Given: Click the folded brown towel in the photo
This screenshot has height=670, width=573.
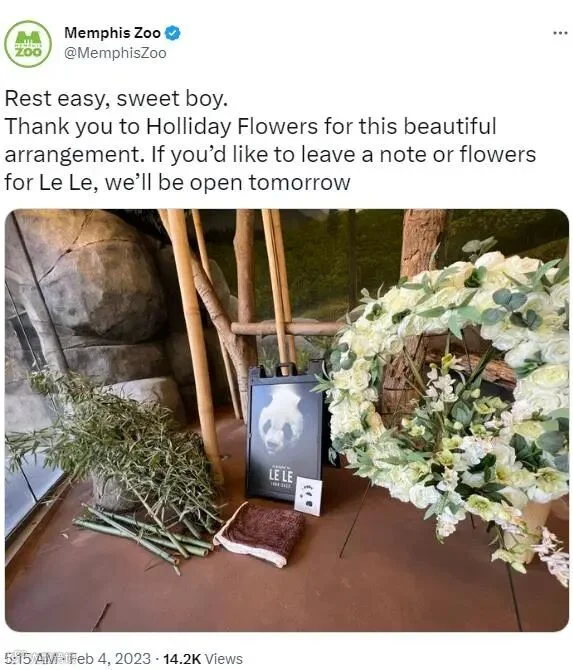Looking at the screenshot, I should click(261, 534).
